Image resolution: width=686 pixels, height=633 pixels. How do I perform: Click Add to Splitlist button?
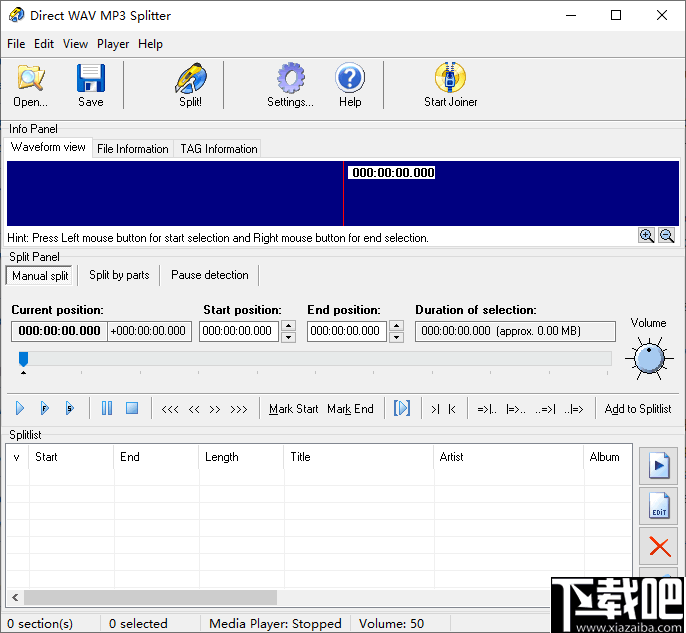pos(637,409)
